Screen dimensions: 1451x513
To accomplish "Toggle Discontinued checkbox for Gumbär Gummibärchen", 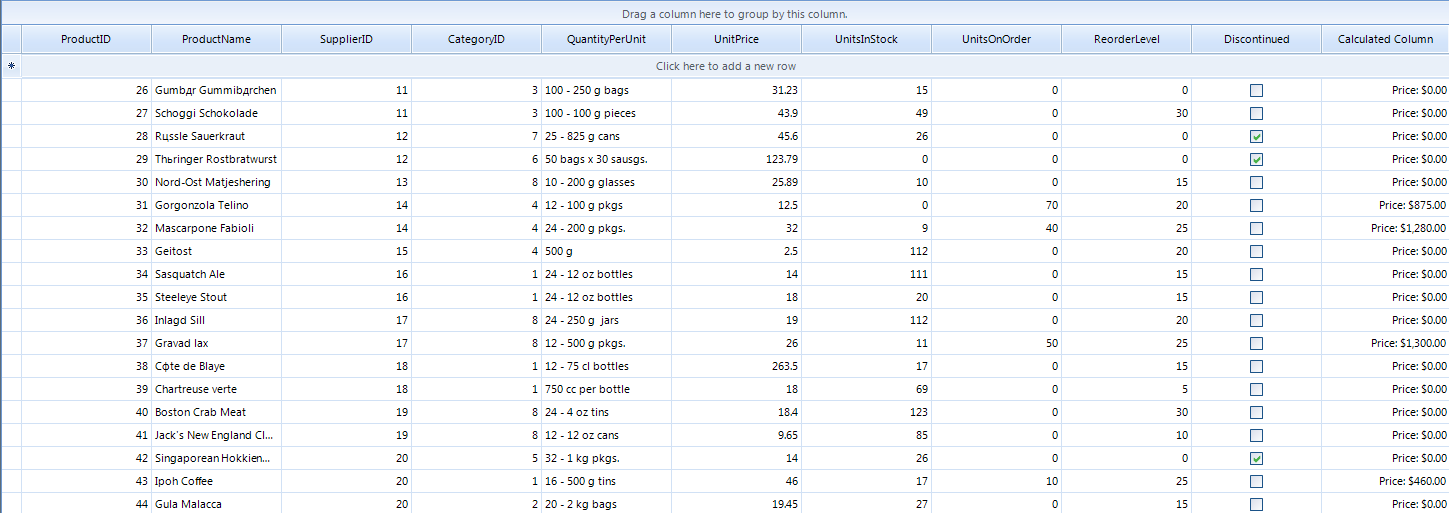I will pos(1256,90).
